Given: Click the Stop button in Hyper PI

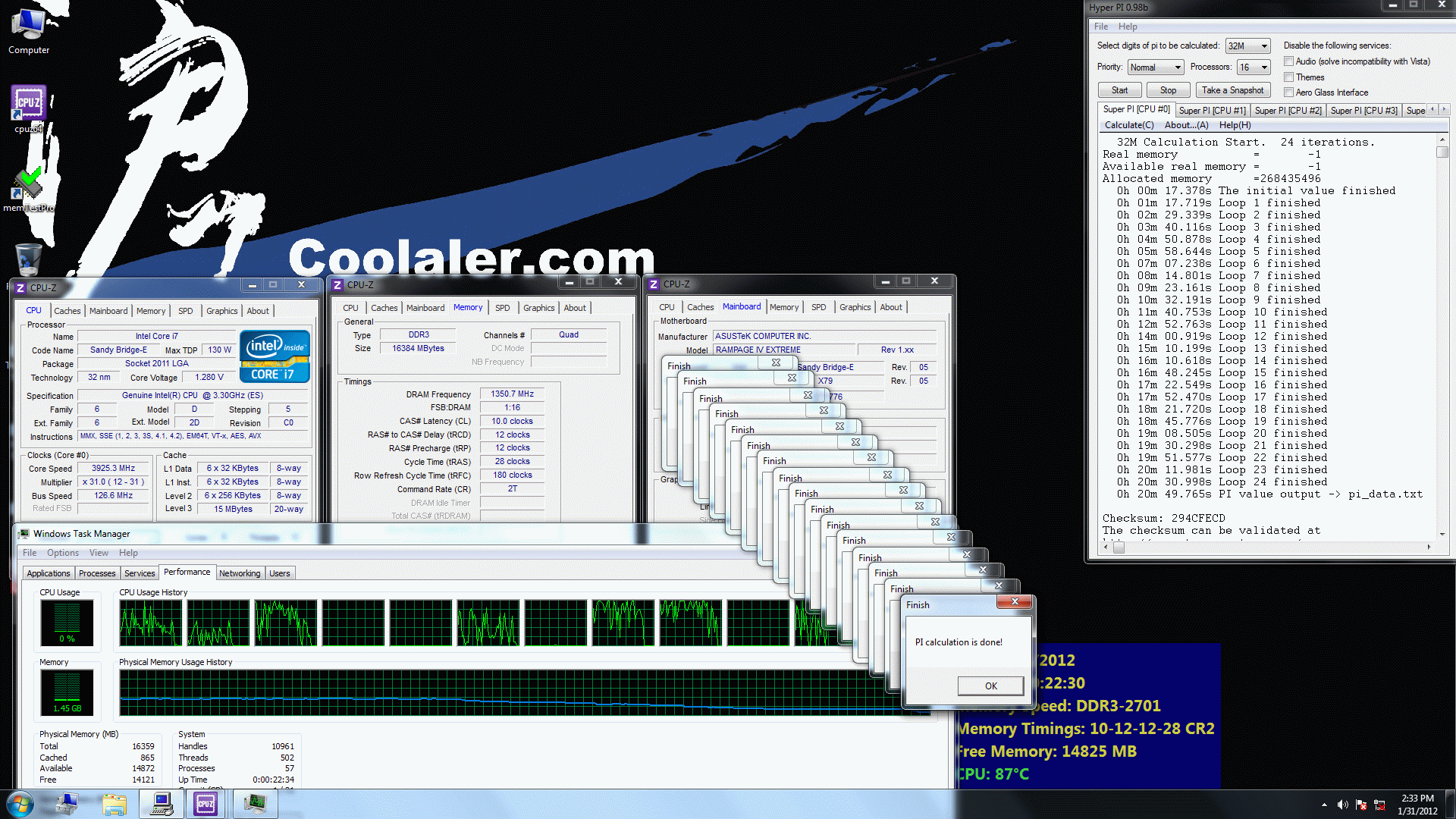Looking at the screenshot, I should click(1168, 90).
